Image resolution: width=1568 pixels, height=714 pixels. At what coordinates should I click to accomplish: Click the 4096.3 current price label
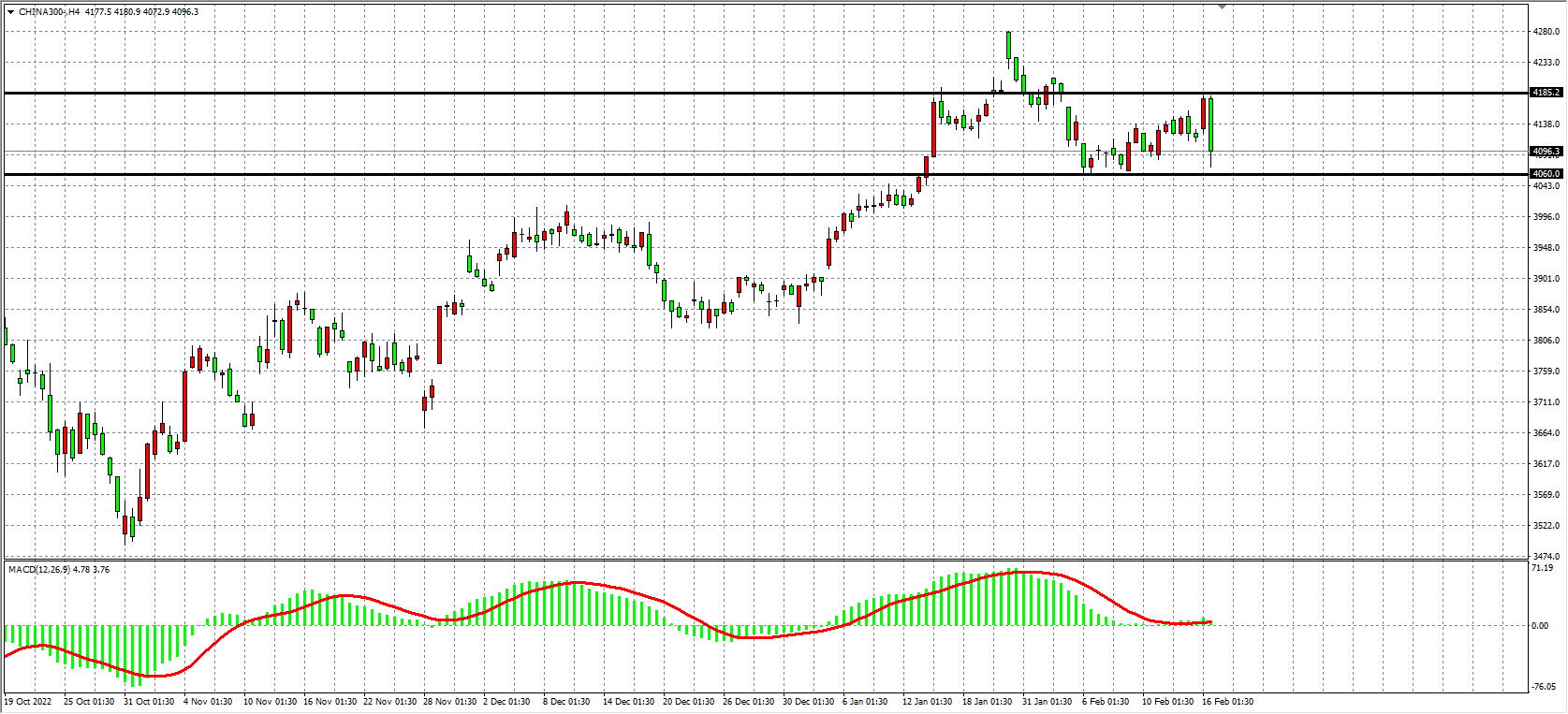[1546, 152]
